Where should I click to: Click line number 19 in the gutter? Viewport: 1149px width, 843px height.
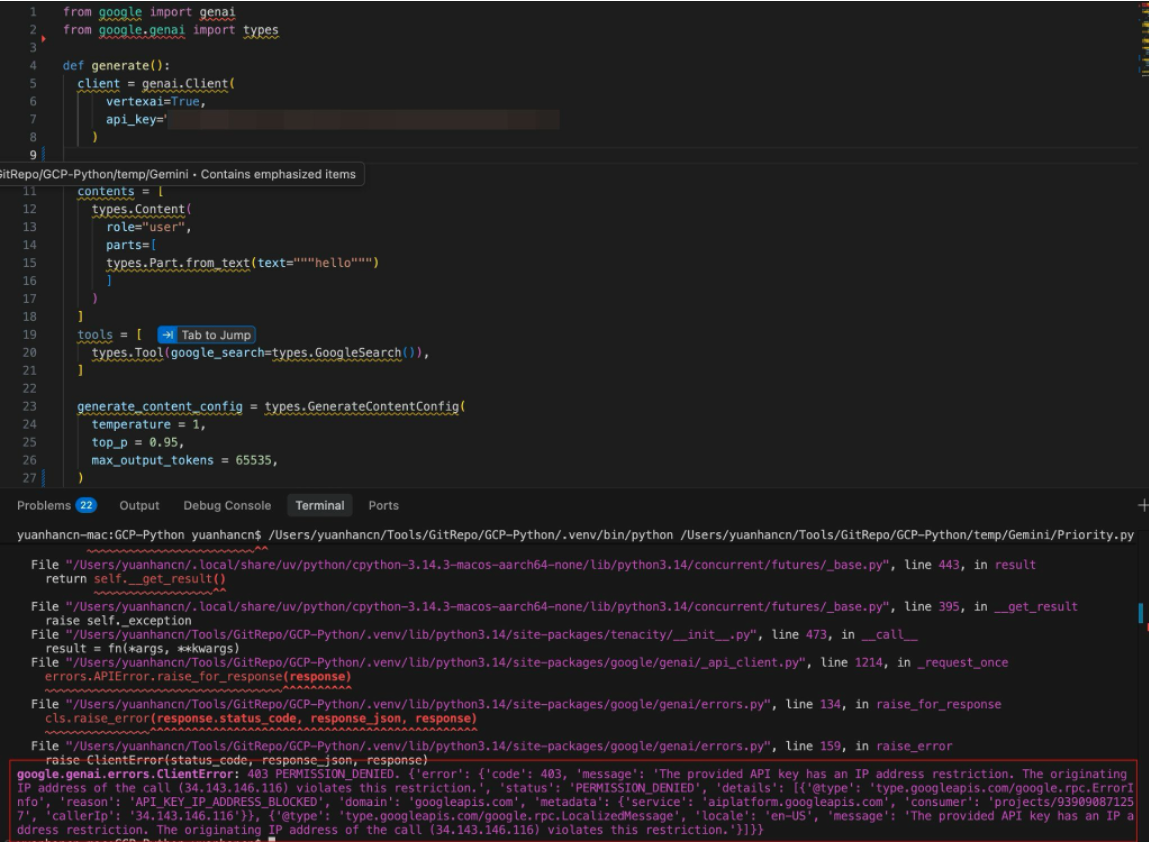coord(29,335)
